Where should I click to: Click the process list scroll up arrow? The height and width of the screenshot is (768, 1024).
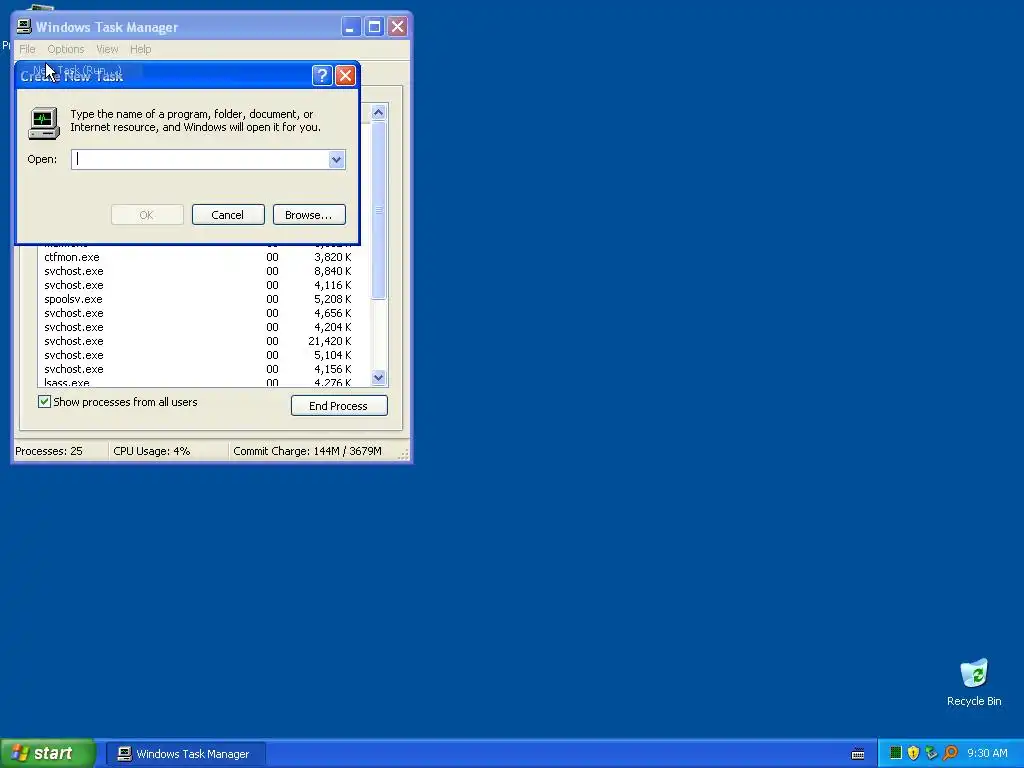tap(379, 112)
